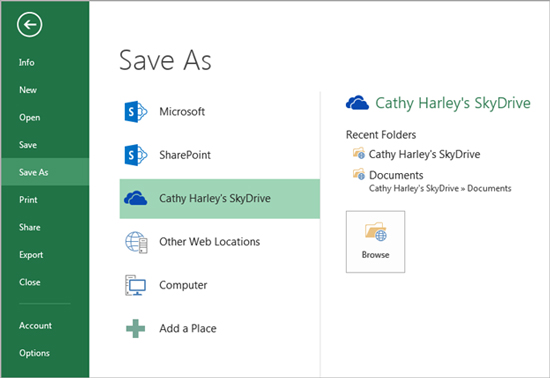Open Options from the sidebar
The height and width of the screenshot is (378, 550).
pos(34,353)
